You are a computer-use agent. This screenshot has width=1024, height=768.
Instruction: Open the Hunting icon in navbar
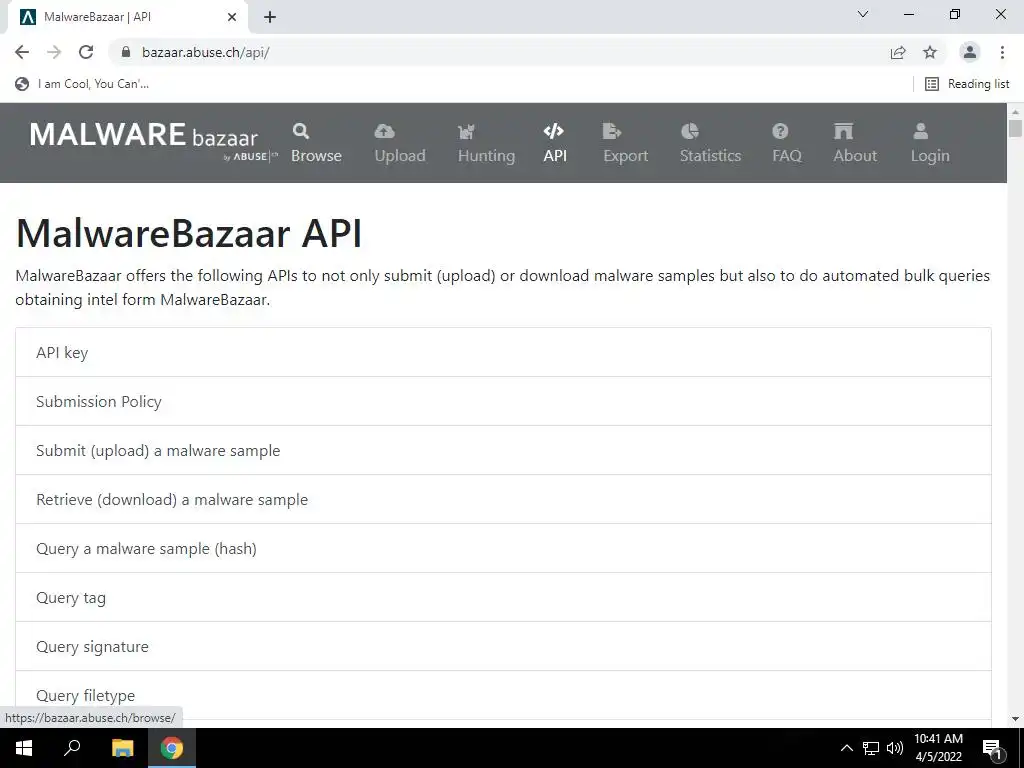[x=466, y=132]
